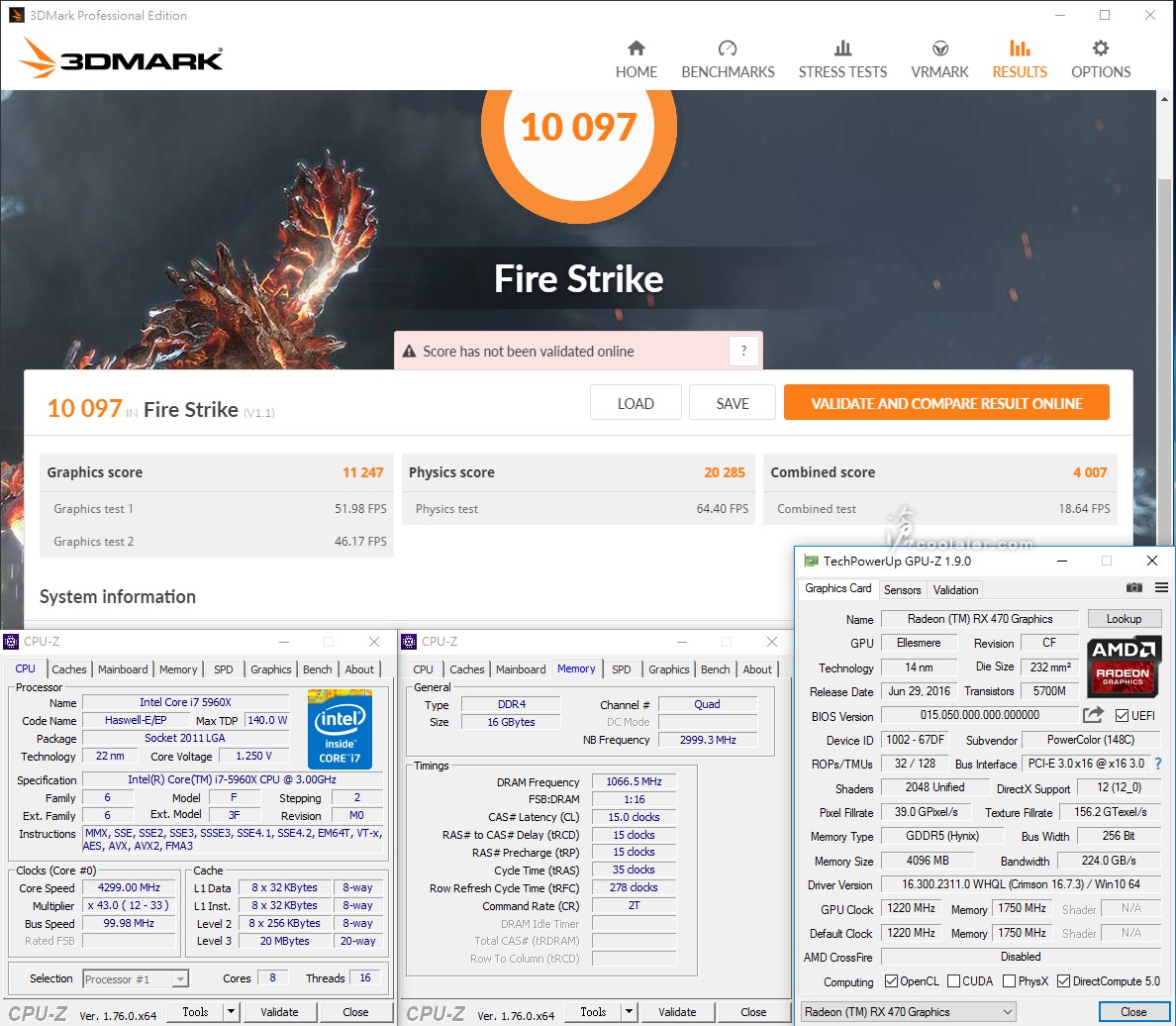
Task: Open the Options gear section
Action: pyautogui.click(x=1100, y=59)
